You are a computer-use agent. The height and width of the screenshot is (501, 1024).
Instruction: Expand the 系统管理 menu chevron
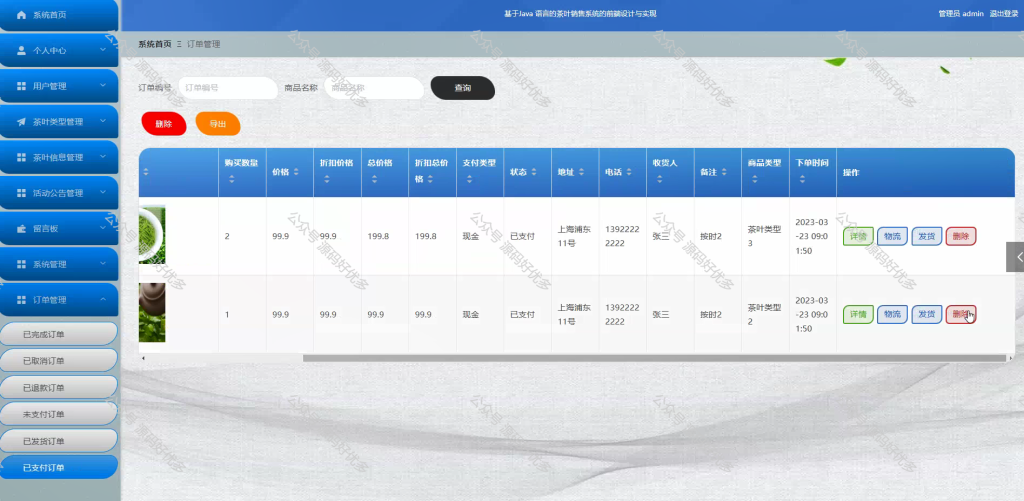click(103, 264)
